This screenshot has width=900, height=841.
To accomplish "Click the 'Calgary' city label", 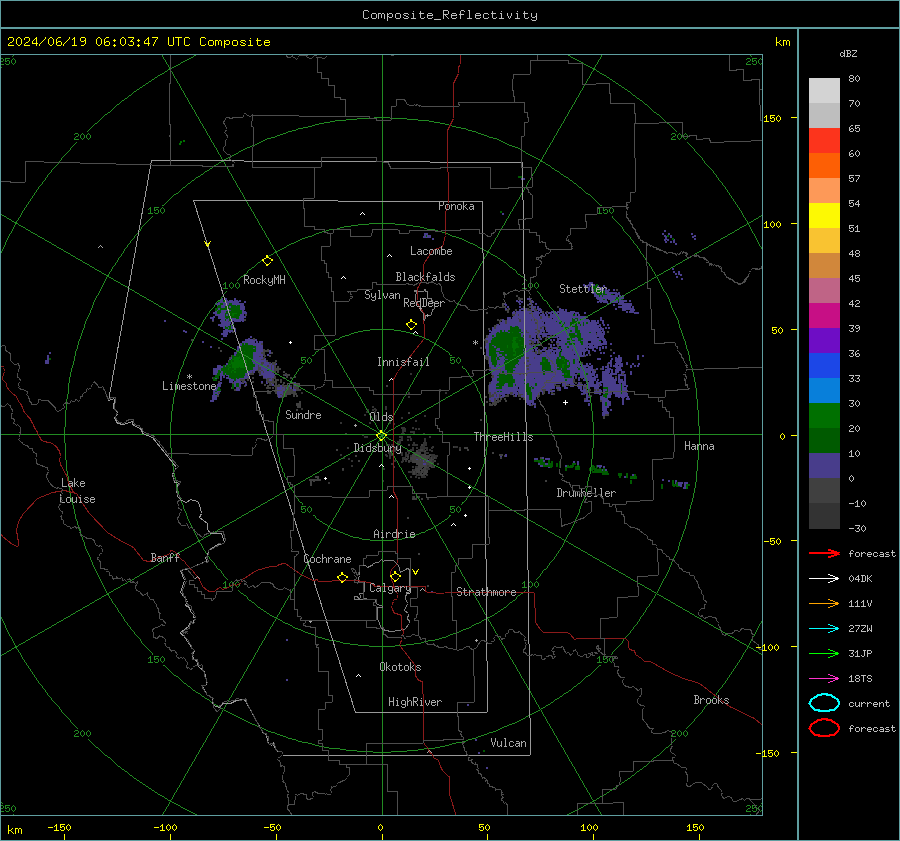I will pos(390,588).
